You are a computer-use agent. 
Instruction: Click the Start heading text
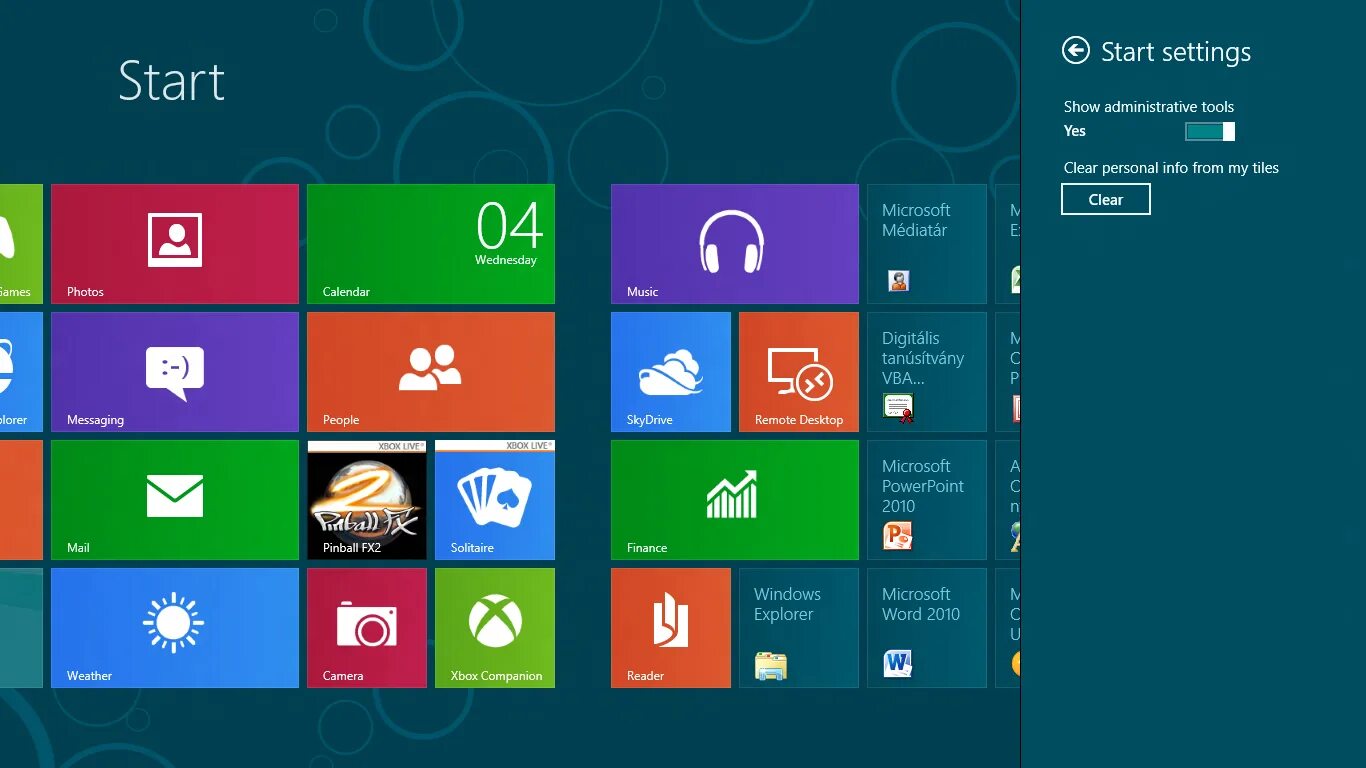(172, 81)
